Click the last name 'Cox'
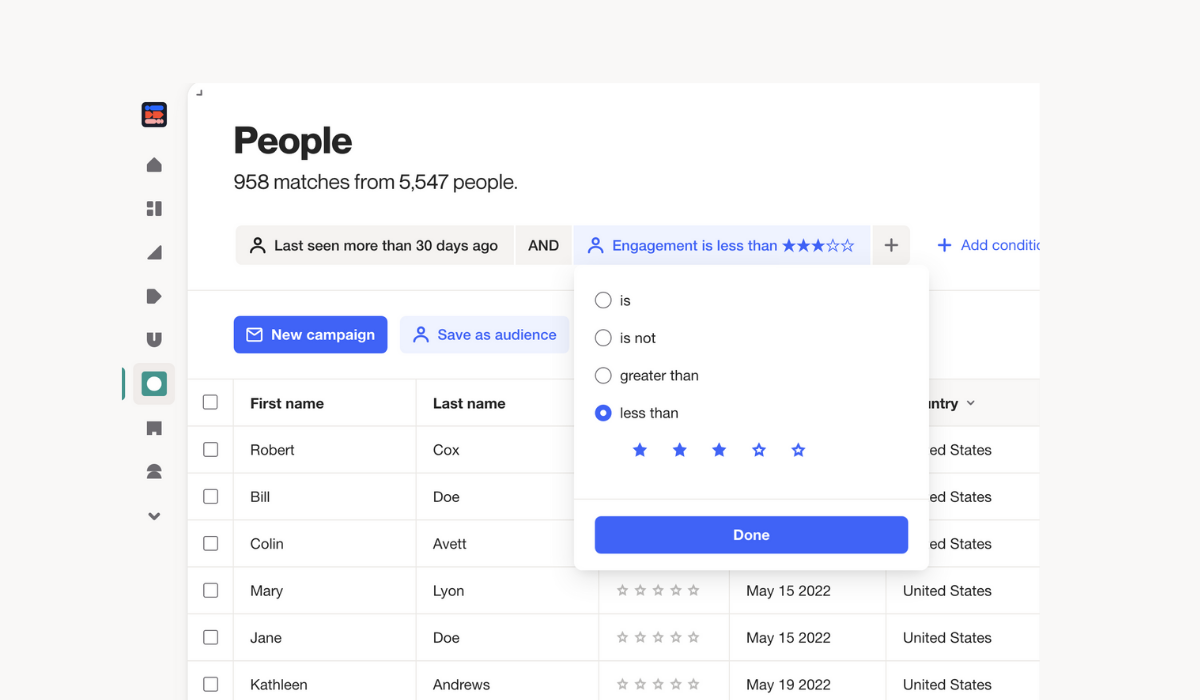This screenshot has width=1200, height=700. pyautogui.click(x=446, y=450)
